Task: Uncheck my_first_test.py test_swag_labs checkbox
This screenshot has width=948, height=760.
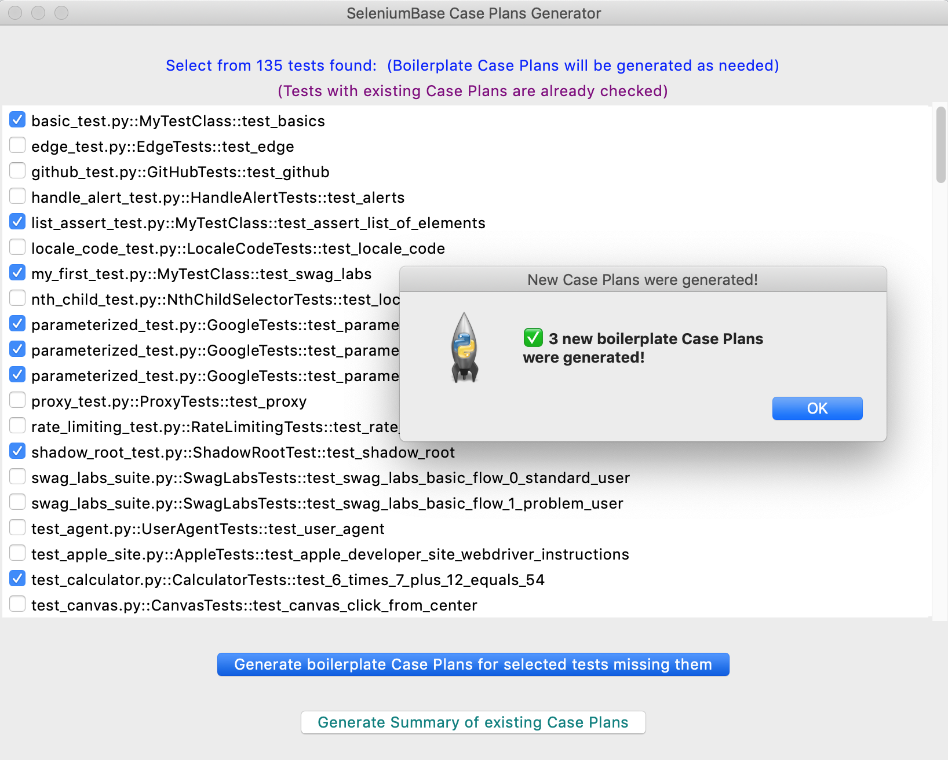Action: (18, 273)
